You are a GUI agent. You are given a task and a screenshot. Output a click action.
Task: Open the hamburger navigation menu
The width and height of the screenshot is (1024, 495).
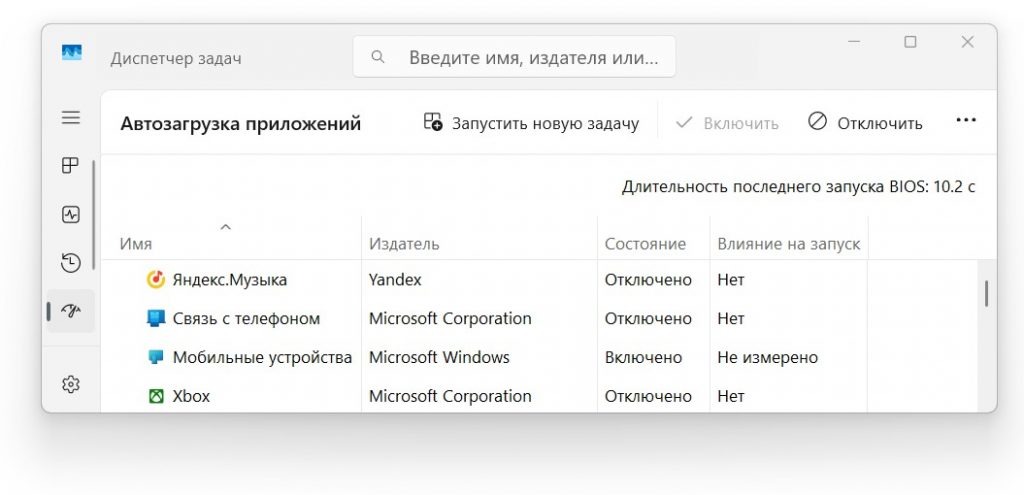tap(71, 118)
